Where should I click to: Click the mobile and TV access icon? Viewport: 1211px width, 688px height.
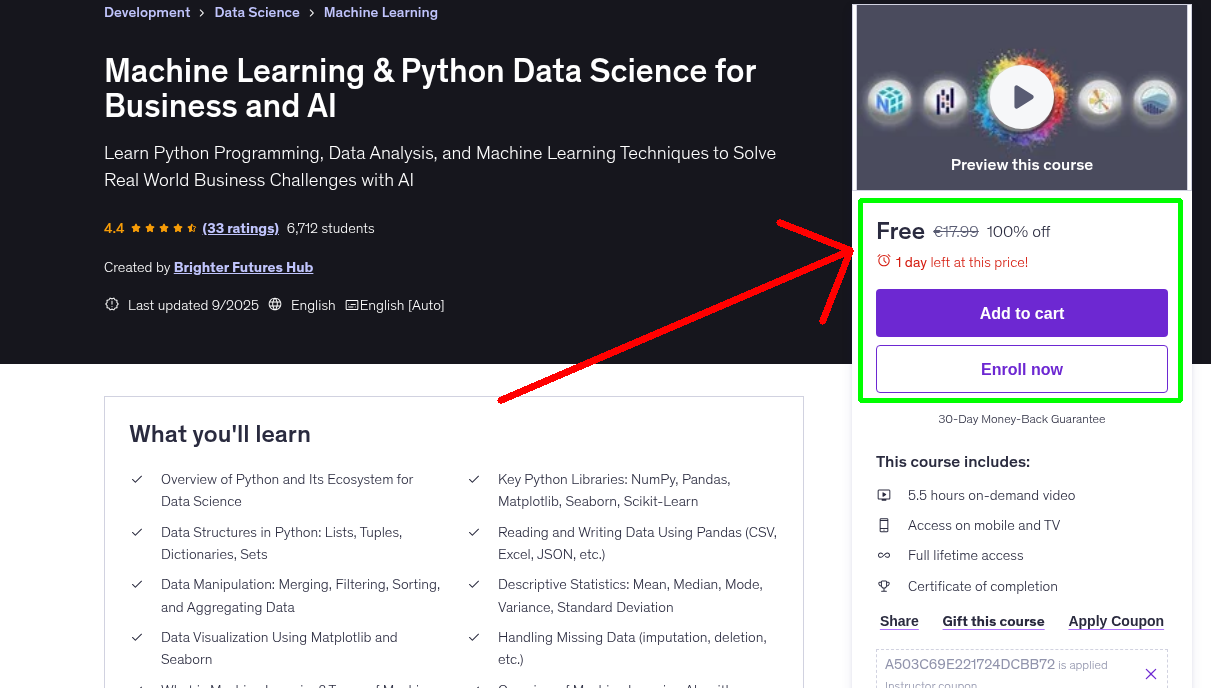pos(885,524)
